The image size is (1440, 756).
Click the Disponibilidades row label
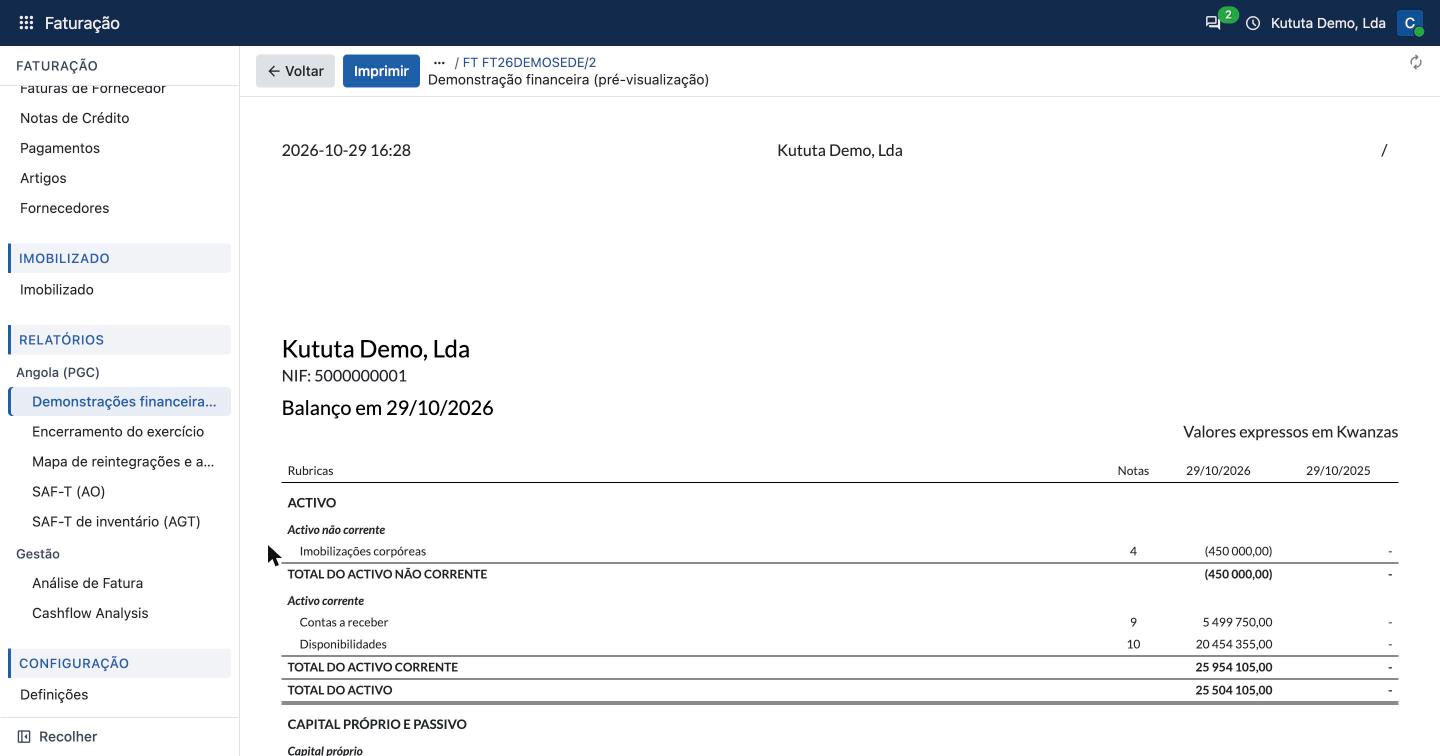343,644
